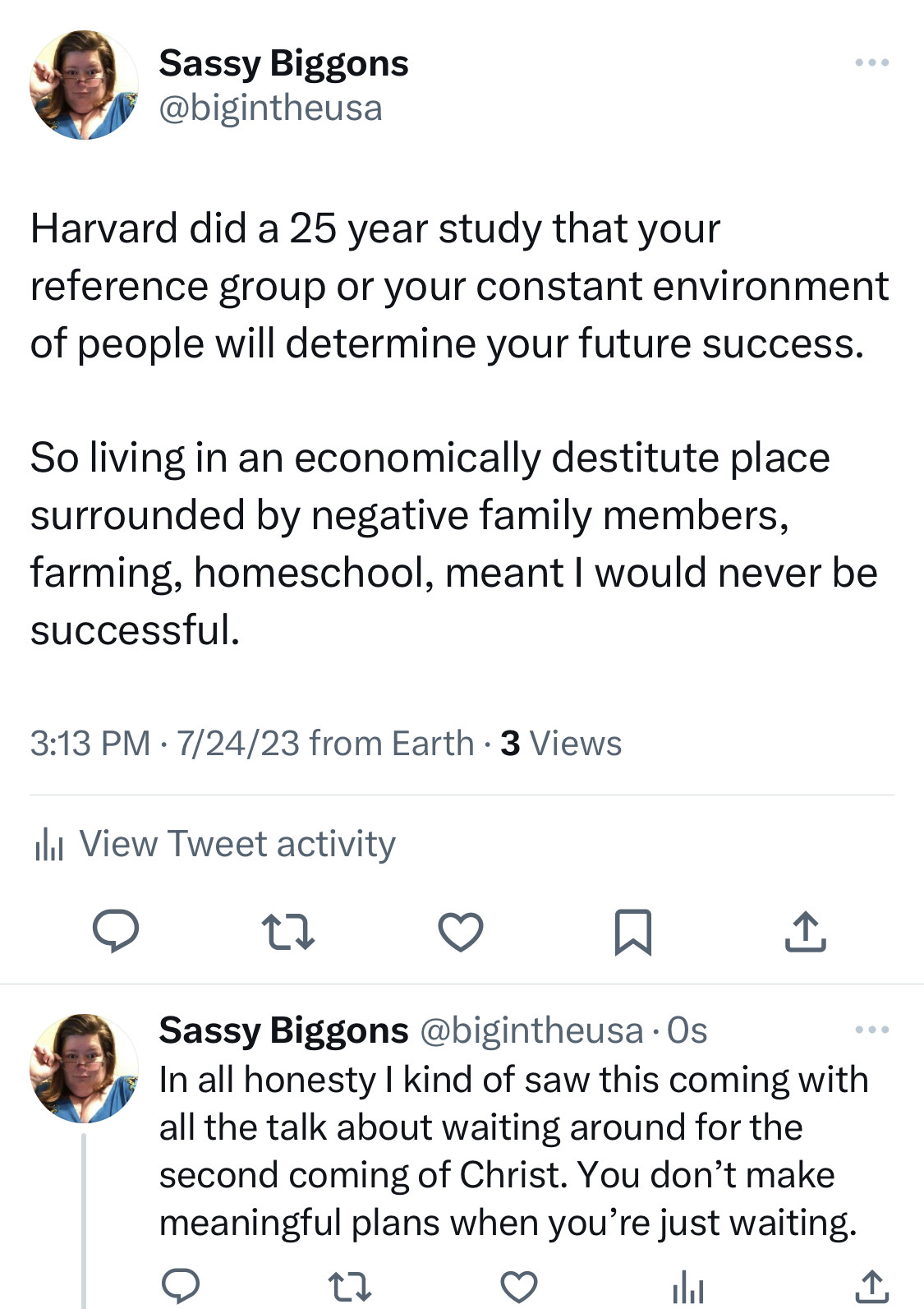The width and height of the screenshot is (924, 1309).
Task: Share the main tweet
Action: pos(805,931)
